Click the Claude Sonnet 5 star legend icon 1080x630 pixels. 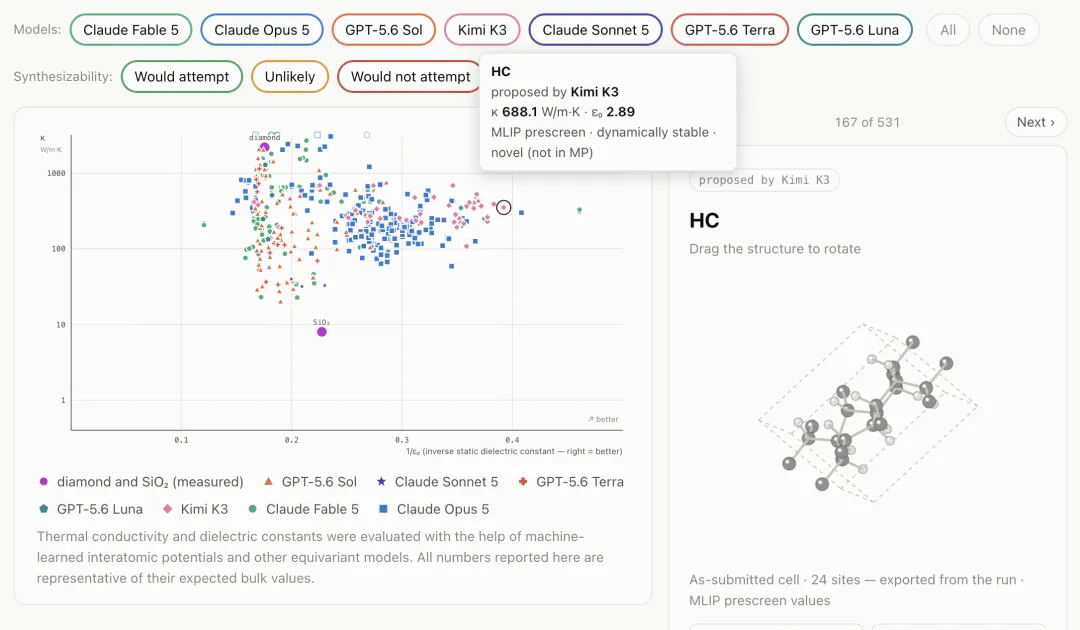382,481
